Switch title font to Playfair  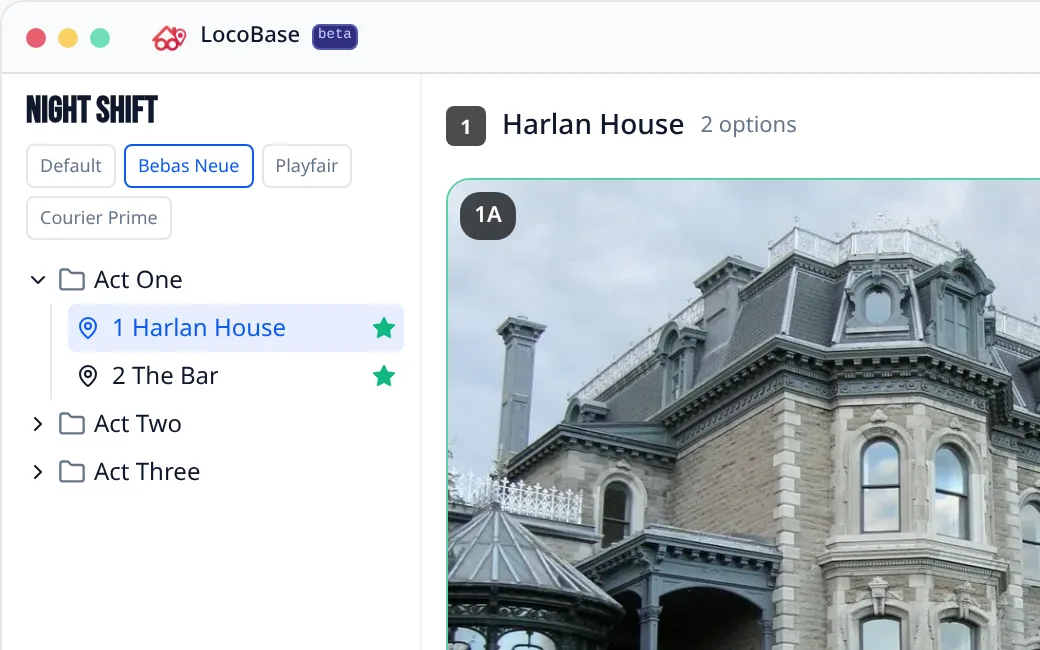(306, 166)
